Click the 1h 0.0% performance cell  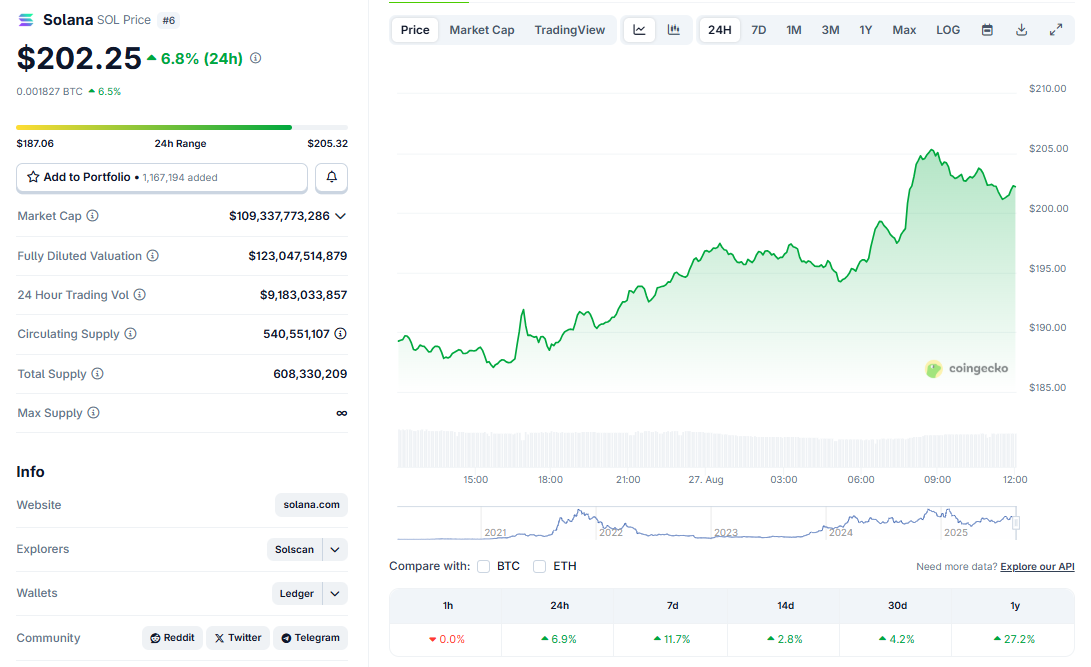[x=447, y=639]
